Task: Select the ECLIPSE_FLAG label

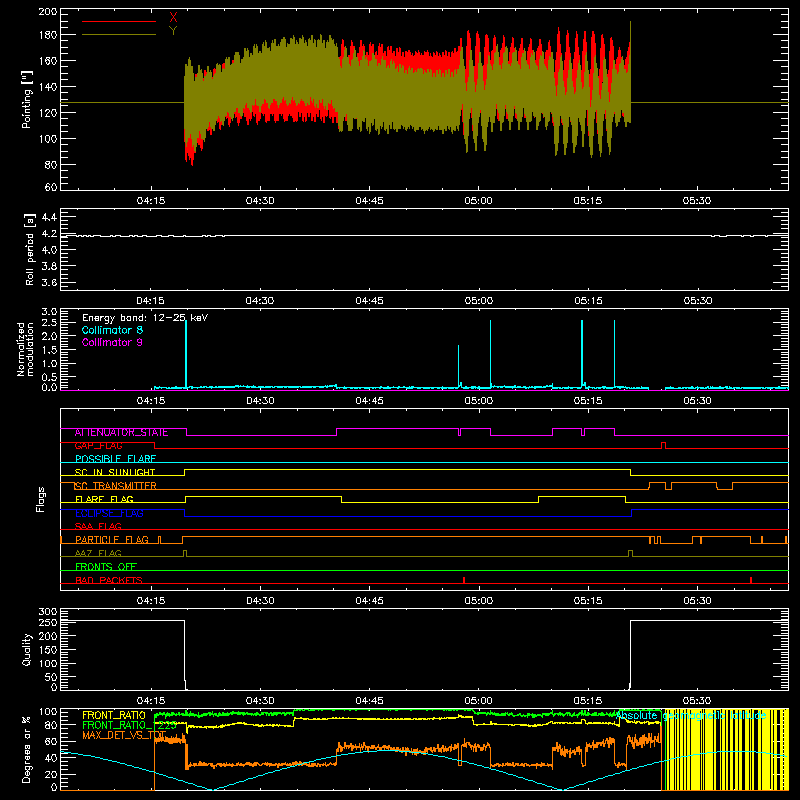Action: pos(109,513)
